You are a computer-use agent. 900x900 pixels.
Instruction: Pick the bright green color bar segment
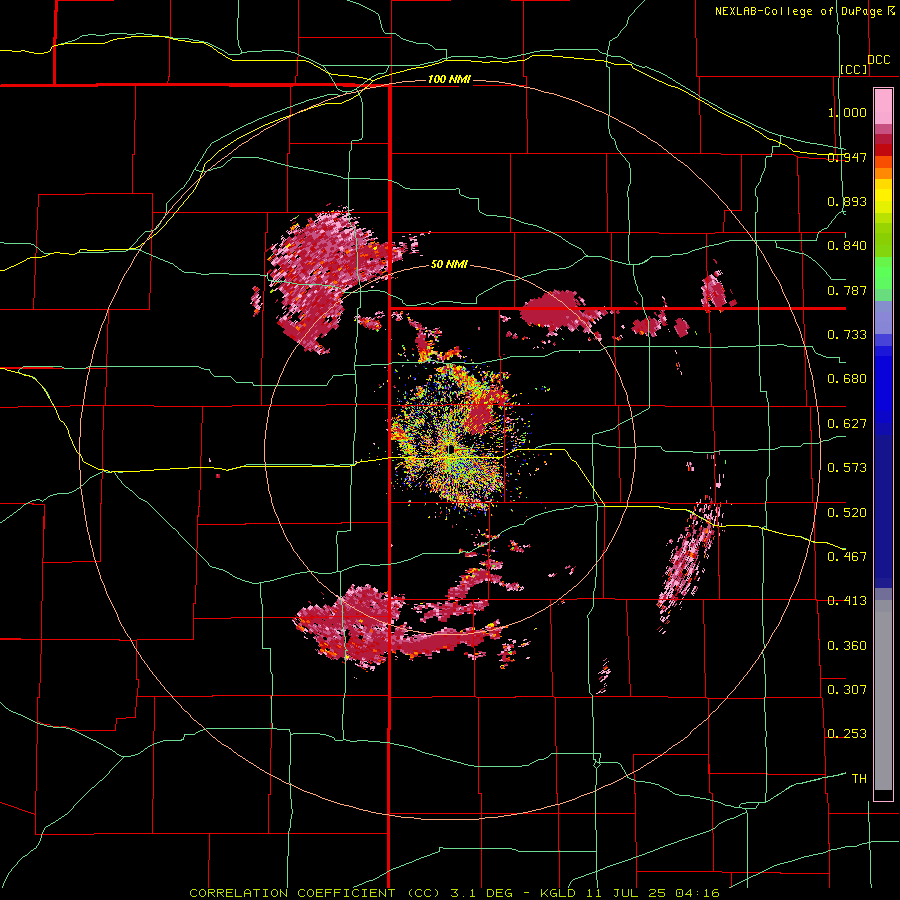883,273
